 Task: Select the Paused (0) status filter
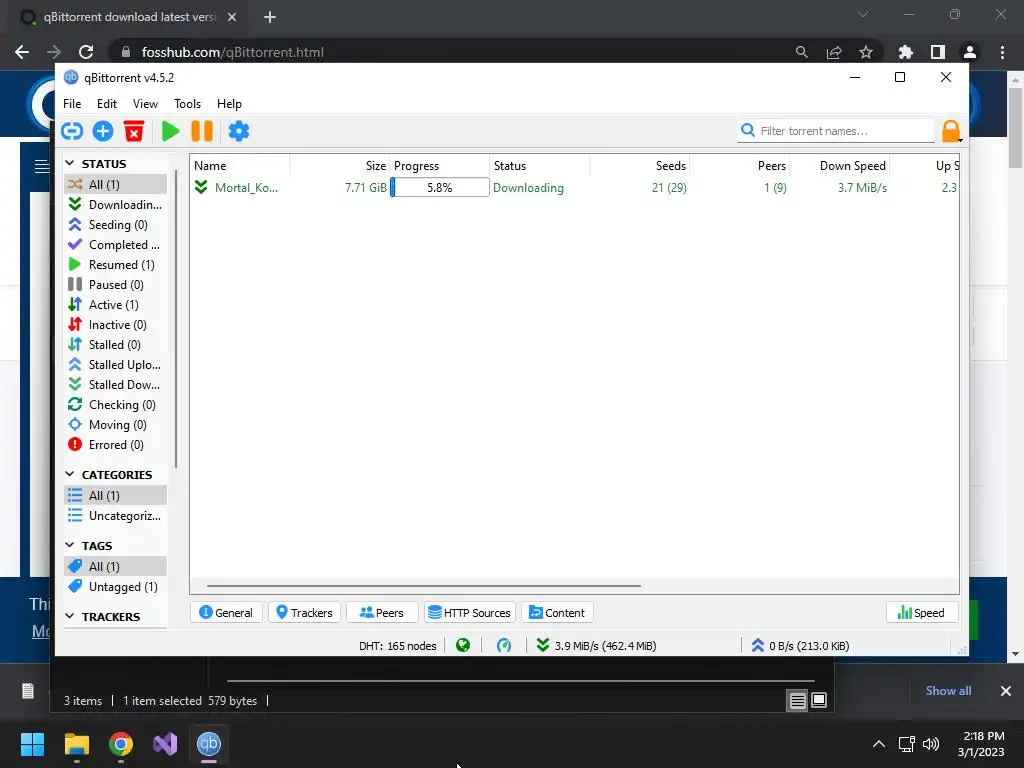[x=116, y=285]
